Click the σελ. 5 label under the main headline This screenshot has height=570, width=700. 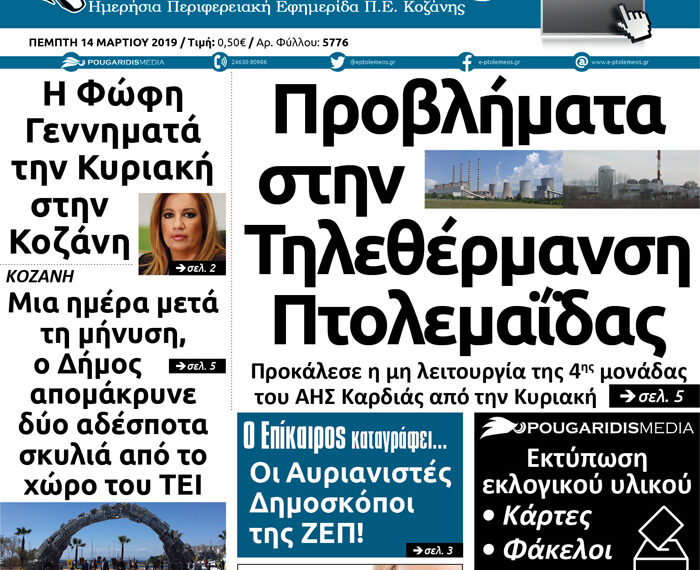(x=654, y=396)
